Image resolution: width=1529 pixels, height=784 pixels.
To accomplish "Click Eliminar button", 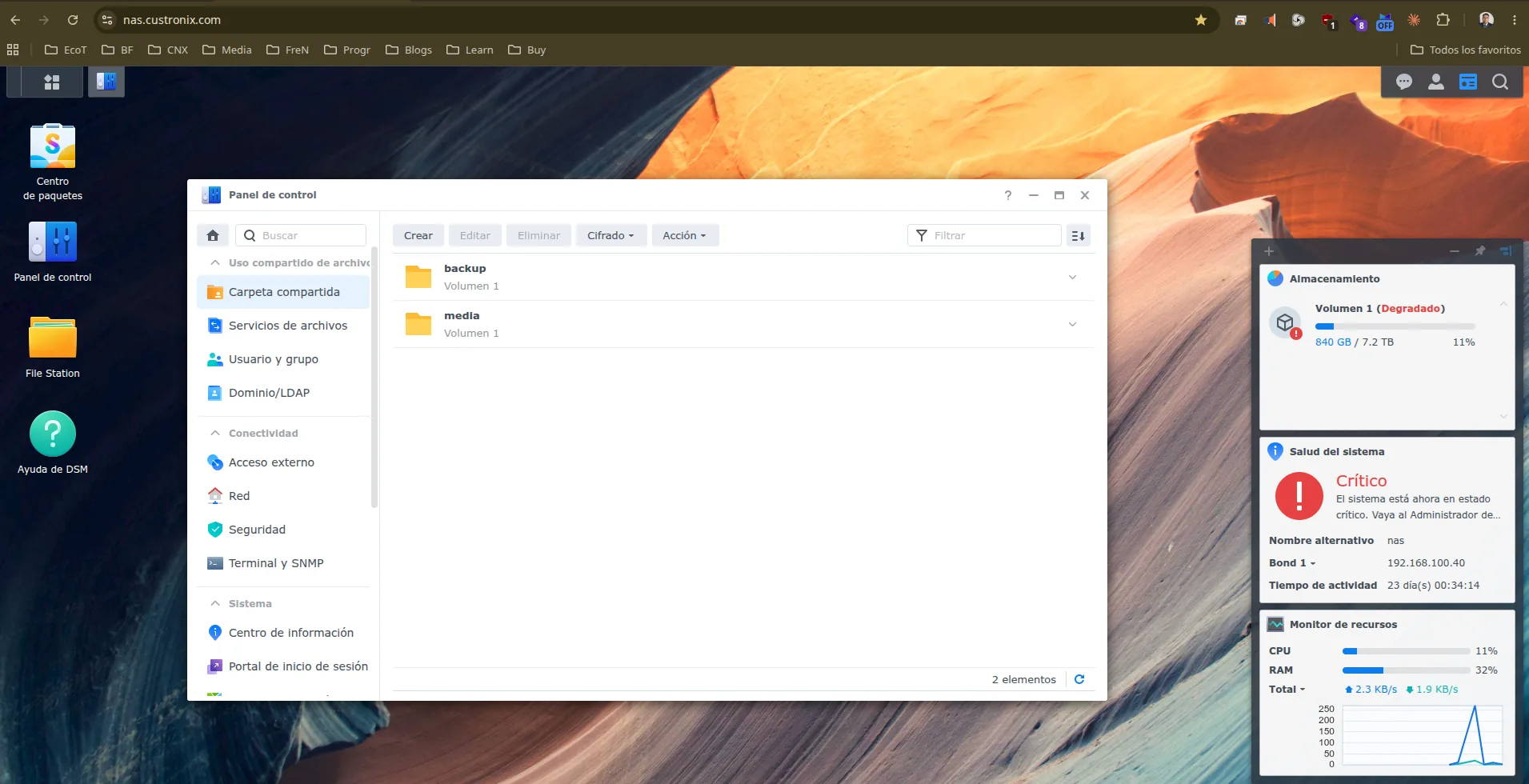I will (539, 235).
